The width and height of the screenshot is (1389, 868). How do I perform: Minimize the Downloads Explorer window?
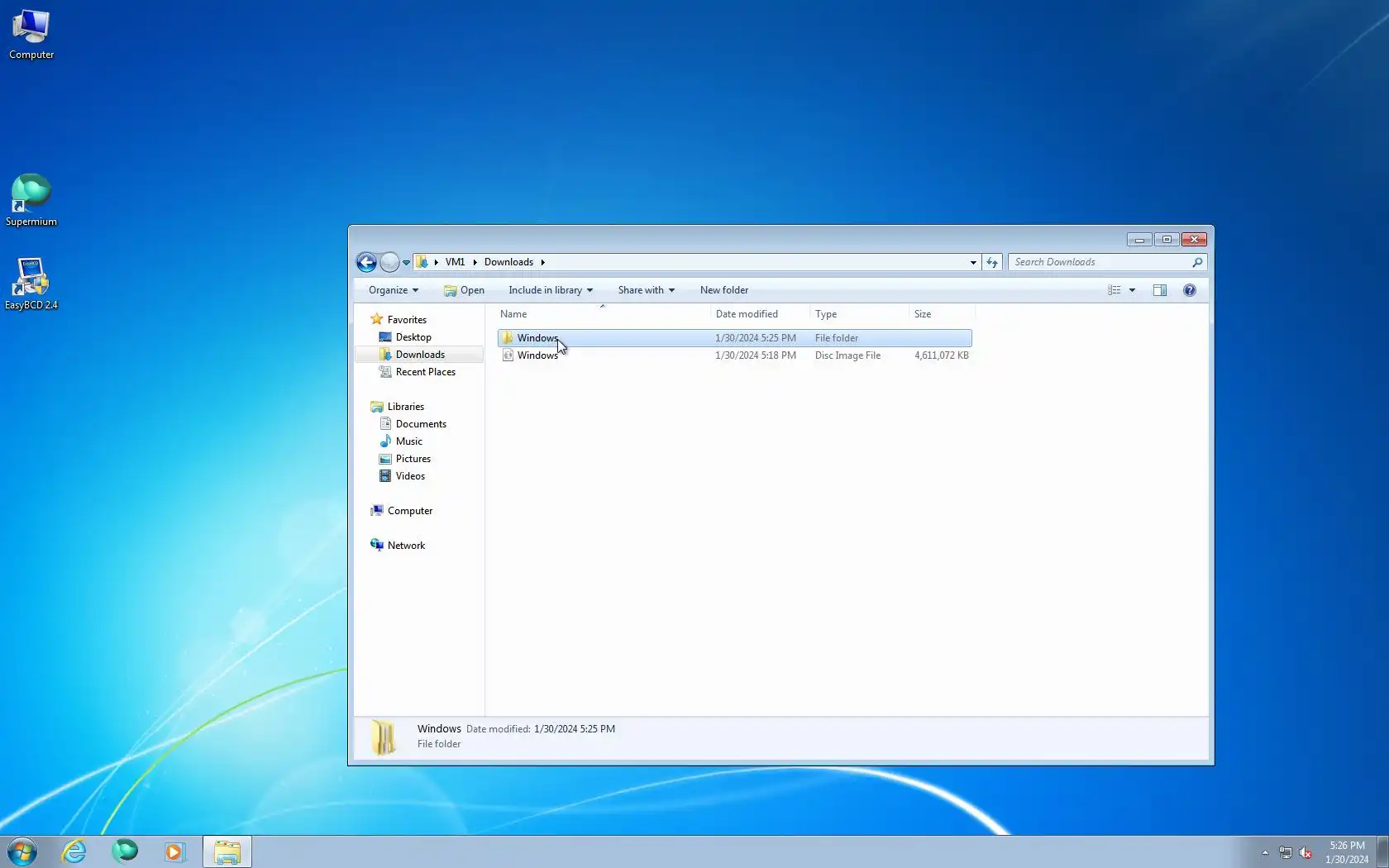(x=1139, y=240)
